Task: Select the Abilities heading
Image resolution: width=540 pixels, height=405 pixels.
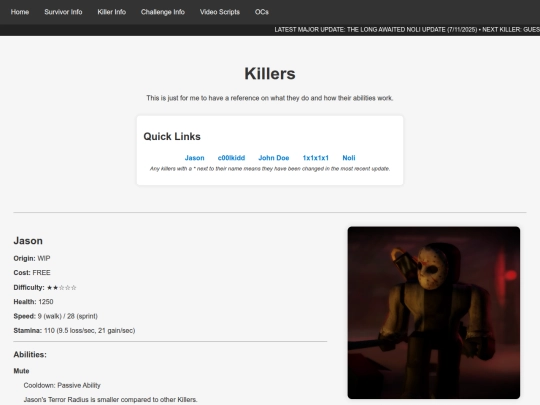Action: point(30,354)
